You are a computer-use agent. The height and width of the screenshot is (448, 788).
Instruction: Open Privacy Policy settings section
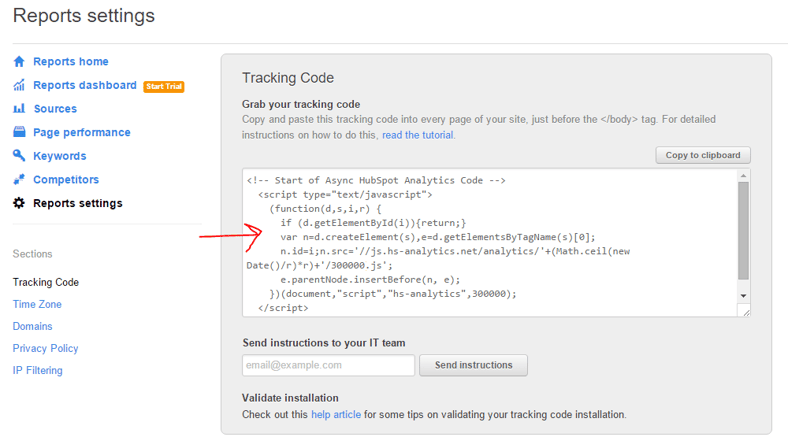pyautogui.click(x=45, y=348)
